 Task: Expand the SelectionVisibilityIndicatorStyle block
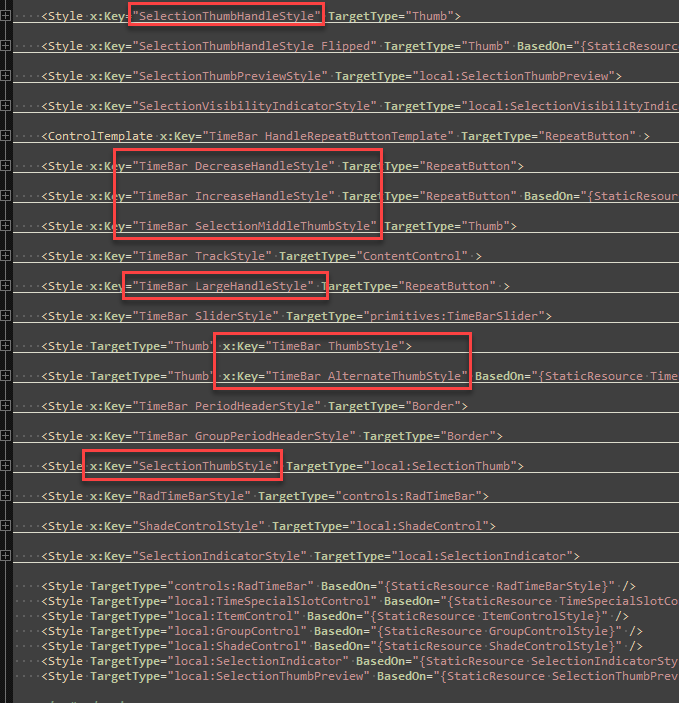coord(5,106)
